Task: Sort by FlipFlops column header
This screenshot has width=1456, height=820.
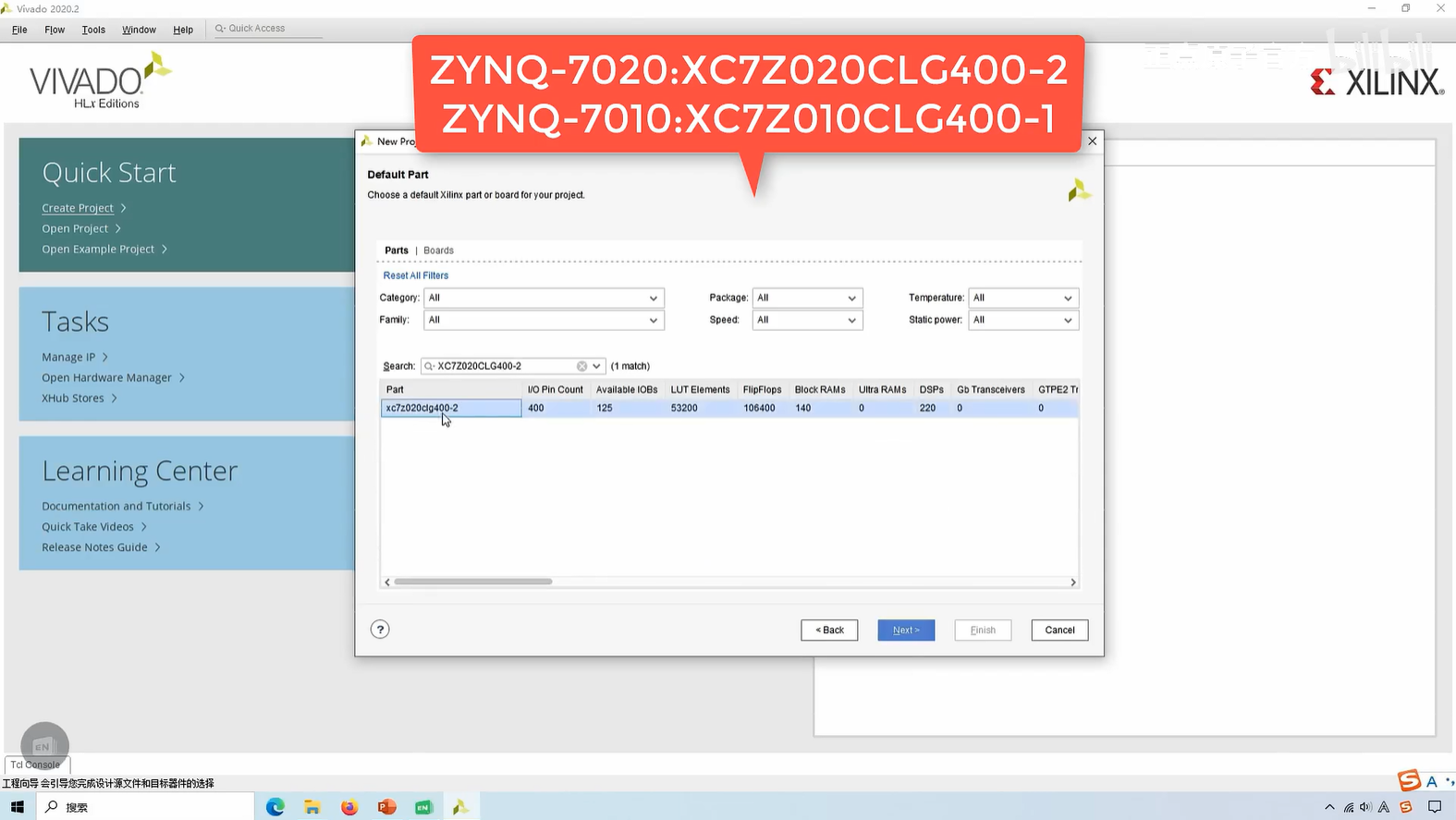Action: click(x=763, y=389)
